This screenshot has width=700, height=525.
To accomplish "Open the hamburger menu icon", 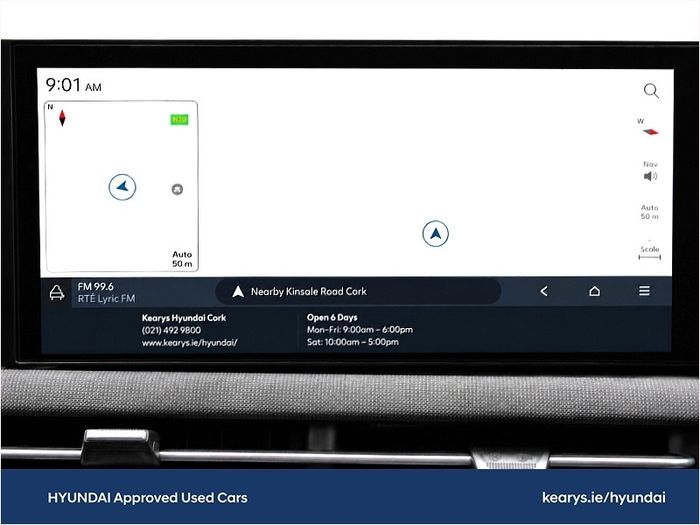I will click(644, 291).
